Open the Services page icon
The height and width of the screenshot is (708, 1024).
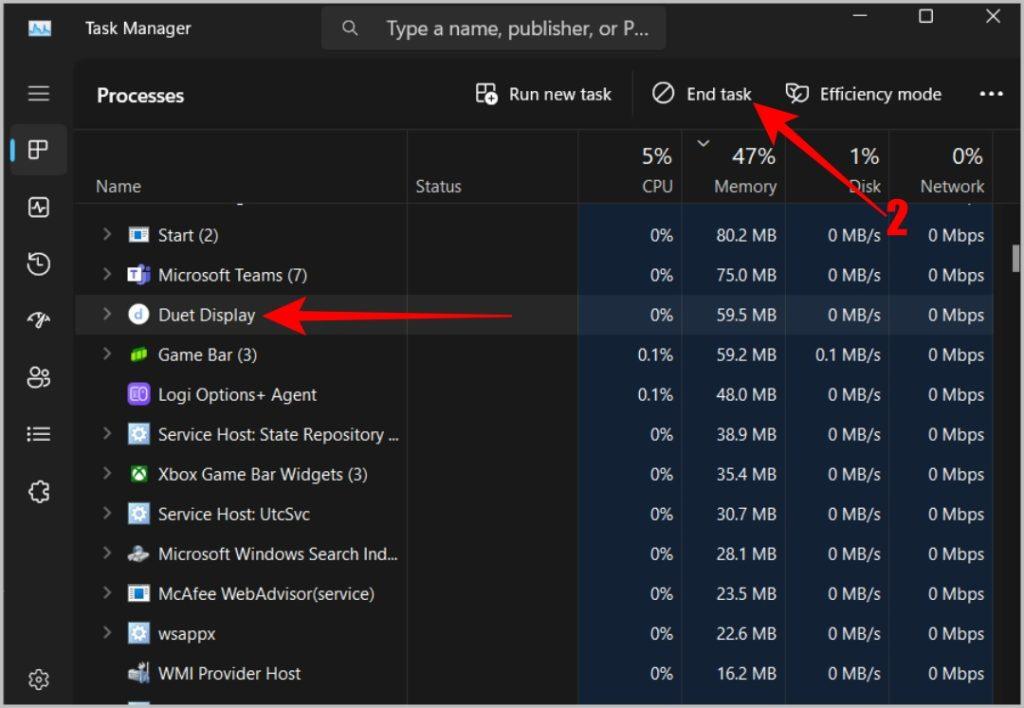(x=39, y=491)
